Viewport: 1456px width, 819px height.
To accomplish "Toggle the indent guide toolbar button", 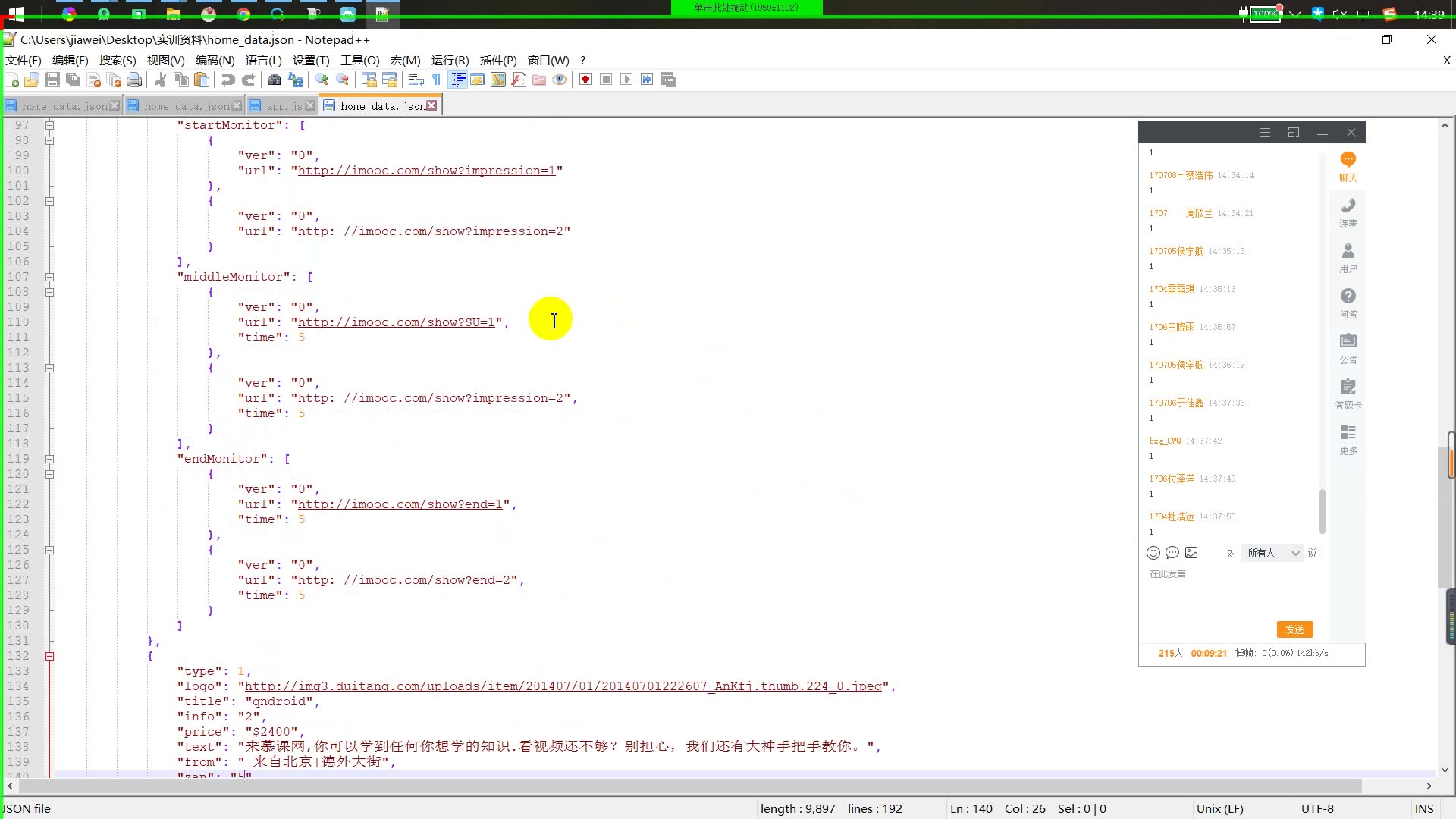I will pos(457,80).
